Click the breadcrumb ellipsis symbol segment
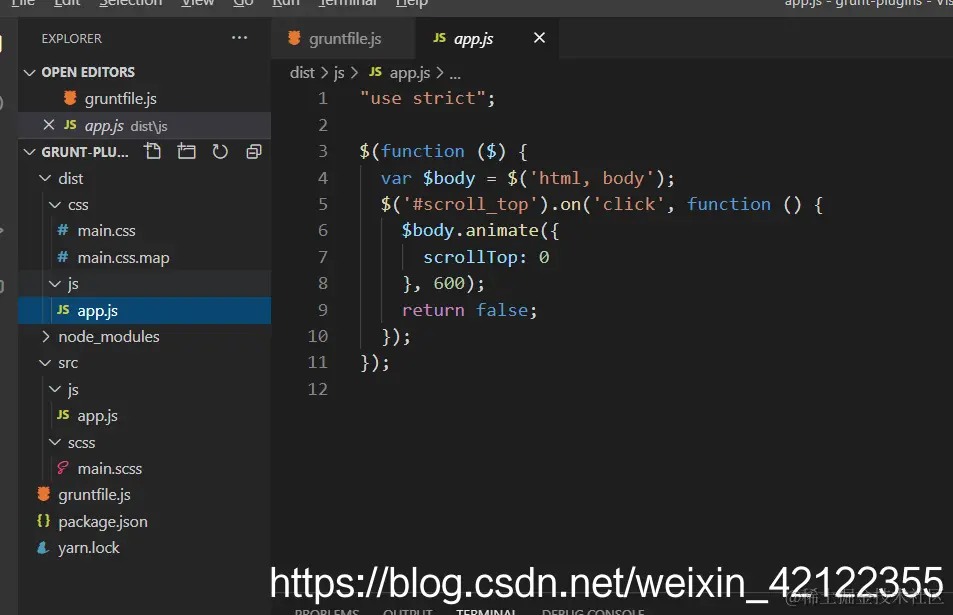This screenshot has width=953, height=615. (455, 74)
